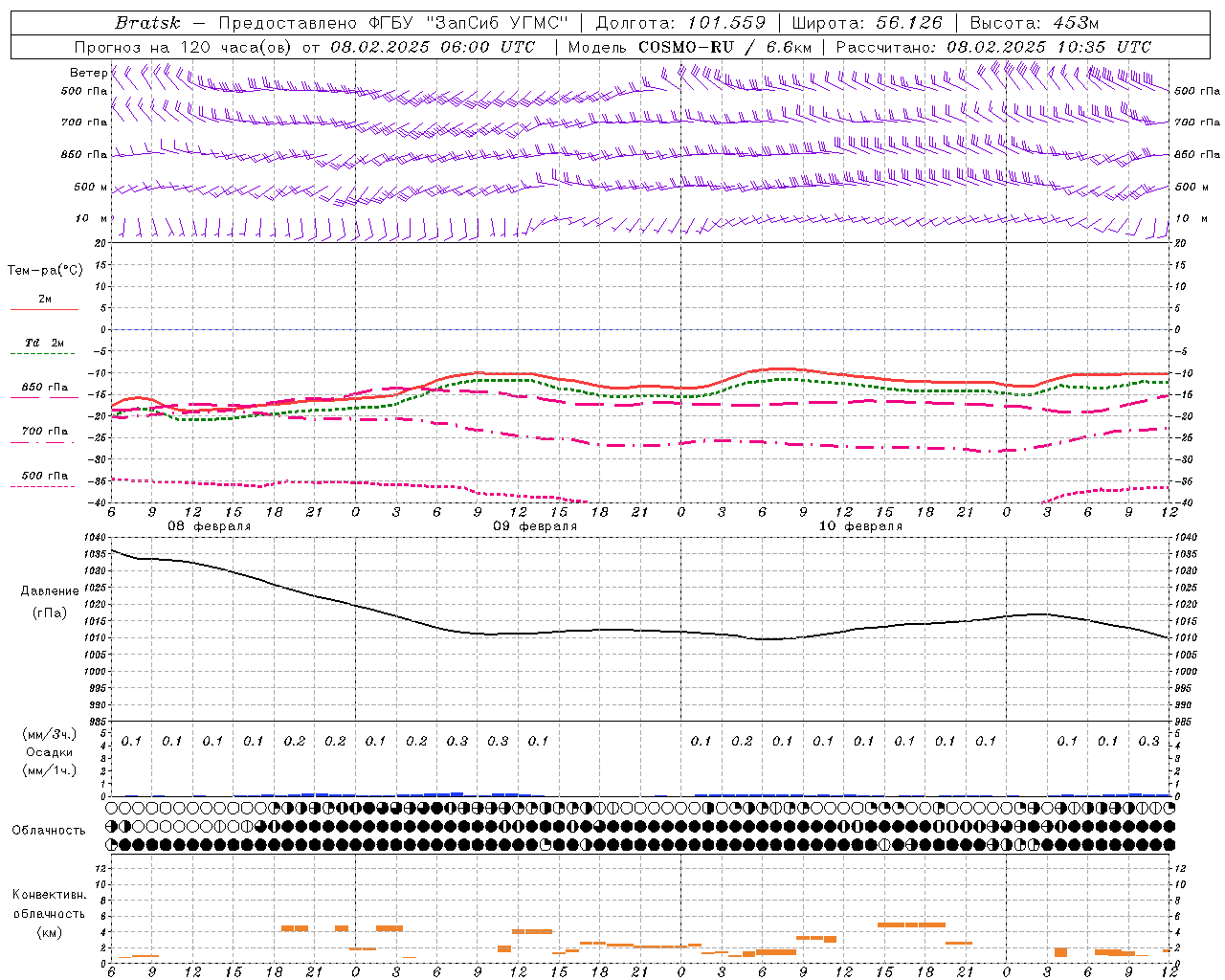
Task: Click the Осадки precipitation label
Action: (50, 752)
